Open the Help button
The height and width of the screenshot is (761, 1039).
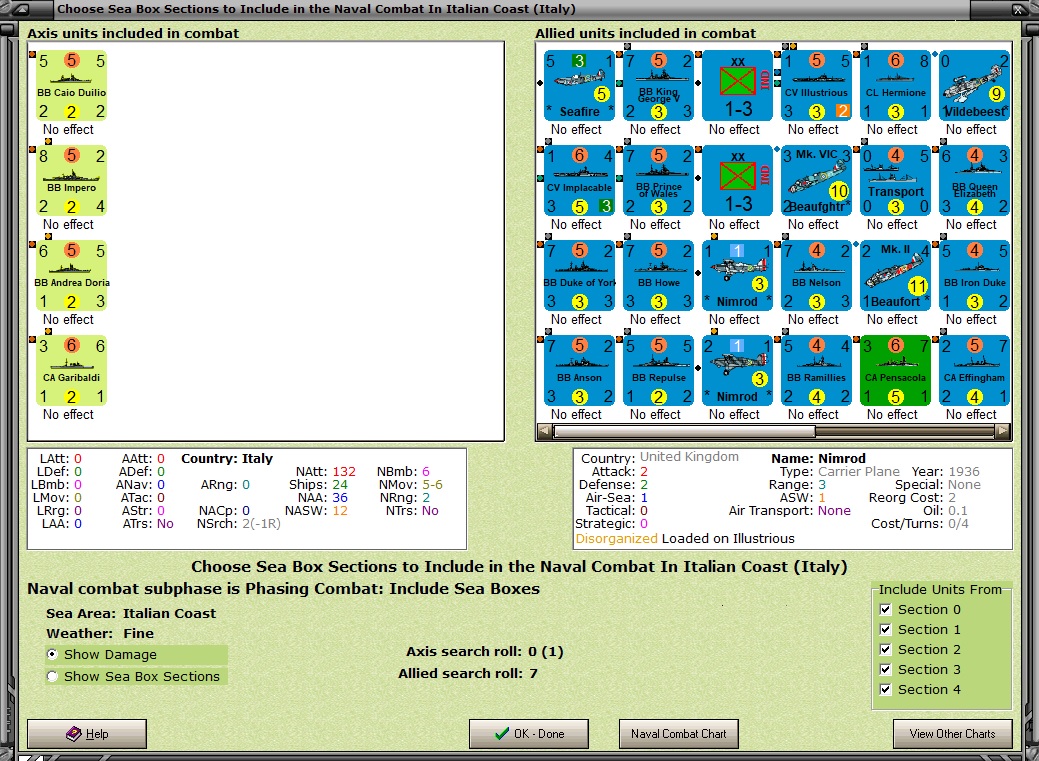pos(87,734)
